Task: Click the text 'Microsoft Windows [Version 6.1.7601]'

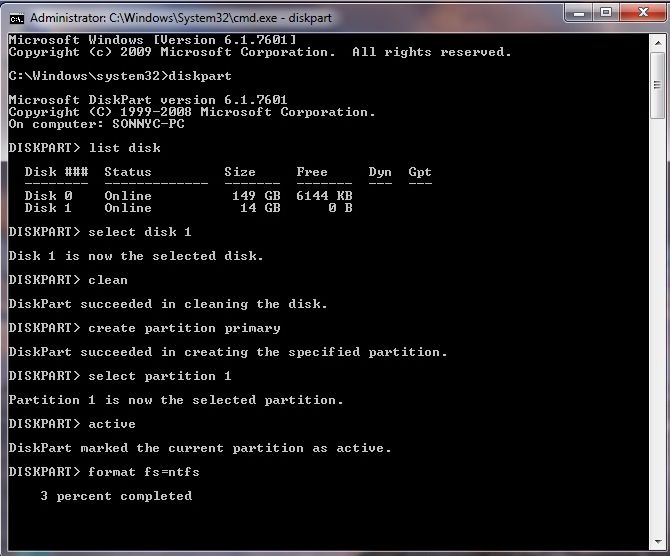Action: tap(152, 40)
